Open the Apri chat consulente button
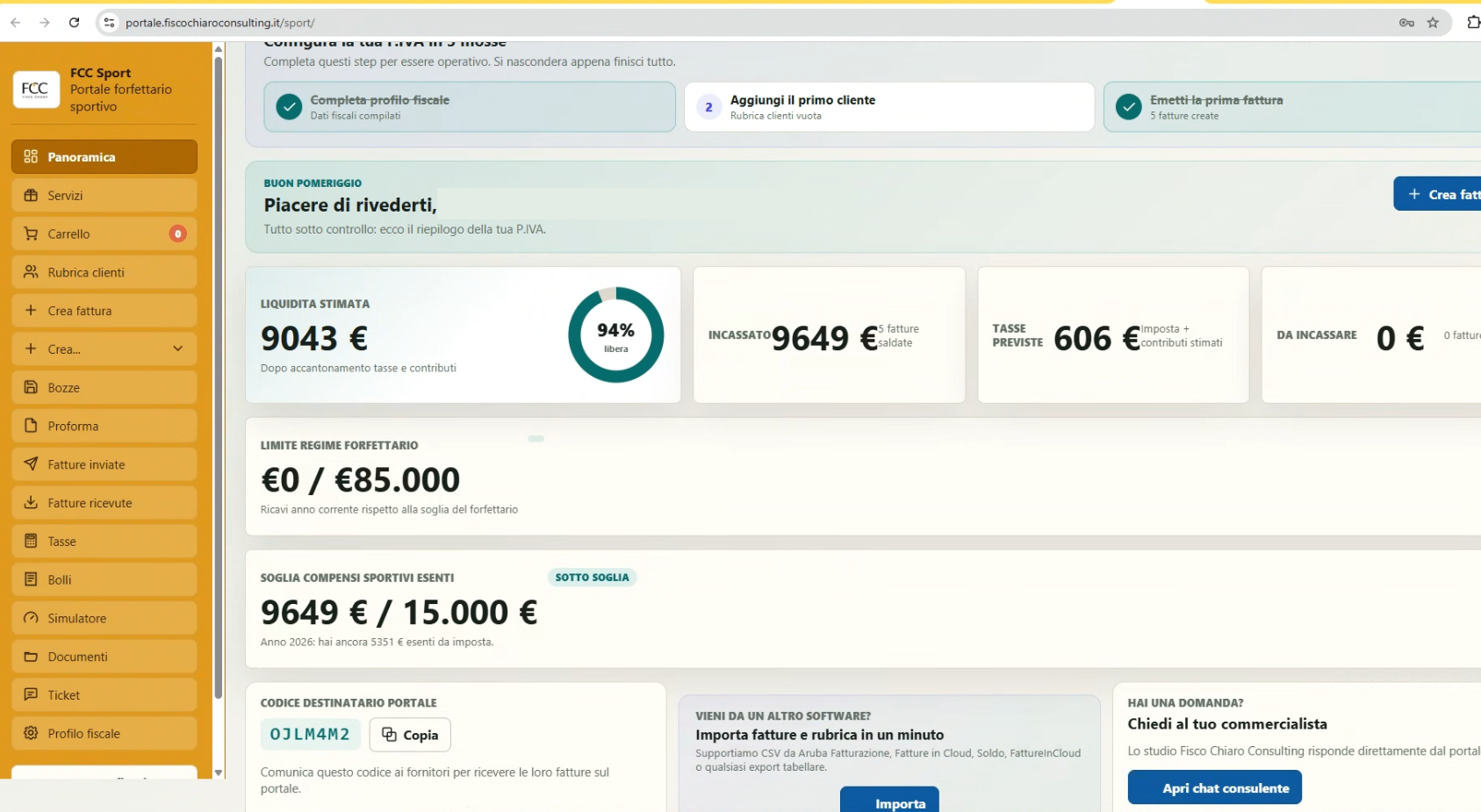The image size is (1481, 812). pos(1215,787)
